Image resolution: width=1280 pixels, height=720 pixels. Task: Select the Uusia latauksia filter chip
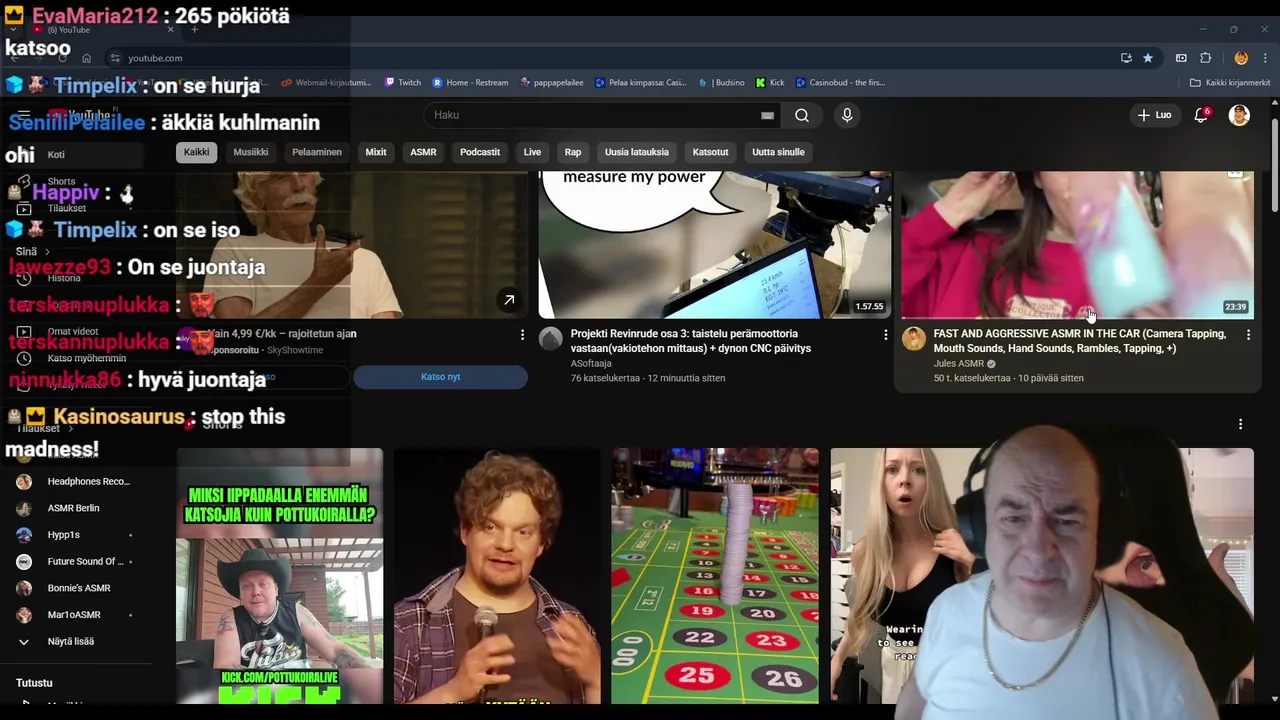tap(637, 152)
